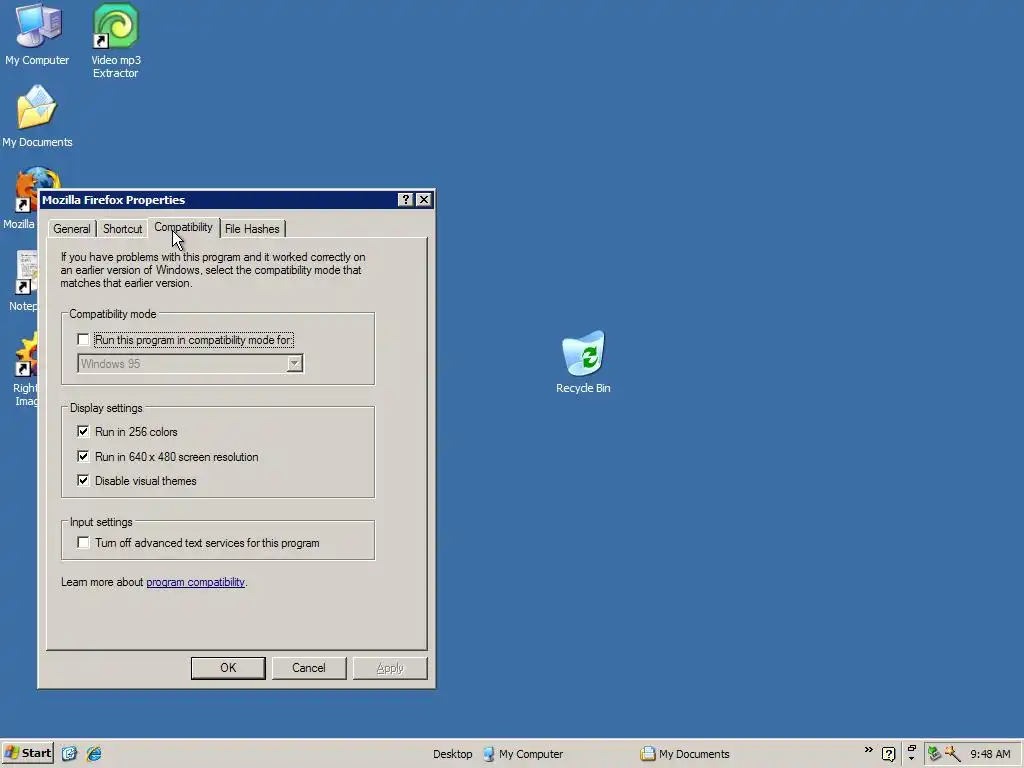1024x768 pixels.
Task: Click the Desktop toolbar label in taskbar
Action: (453, 754)
